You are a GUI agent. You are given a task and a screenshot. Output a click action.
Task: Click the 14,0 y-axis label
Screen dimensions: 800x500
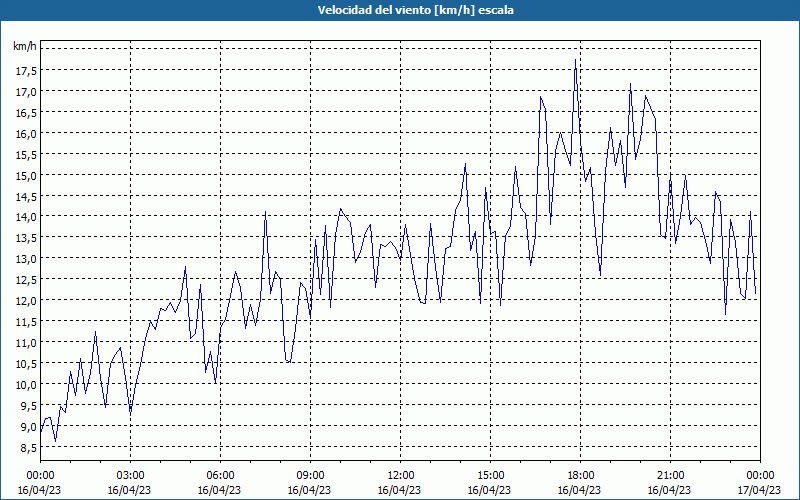(x=26, y=217)
